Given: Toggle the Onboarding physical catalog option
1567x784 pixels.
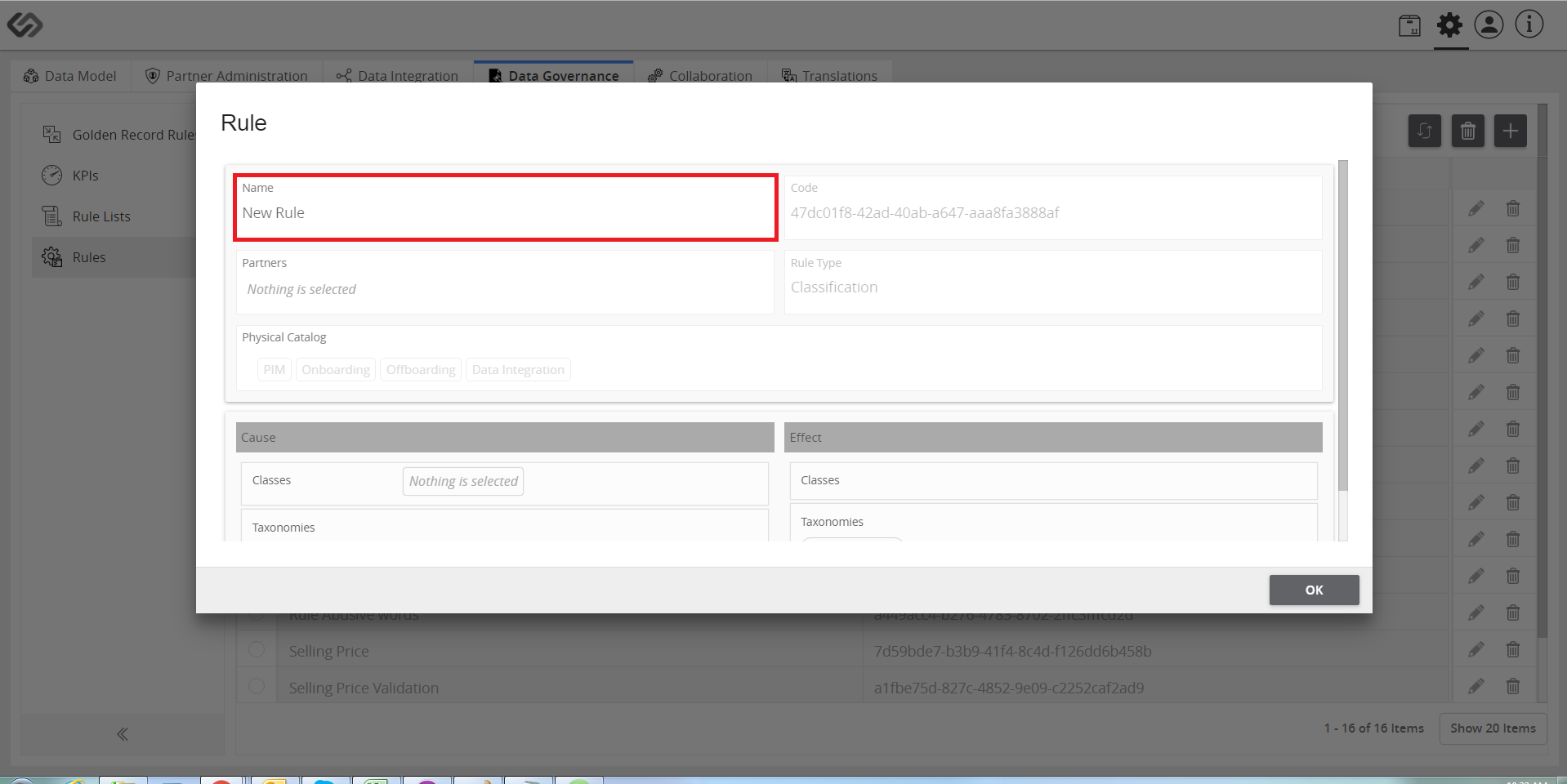Looking at the screenshot, I should point(336,370).
